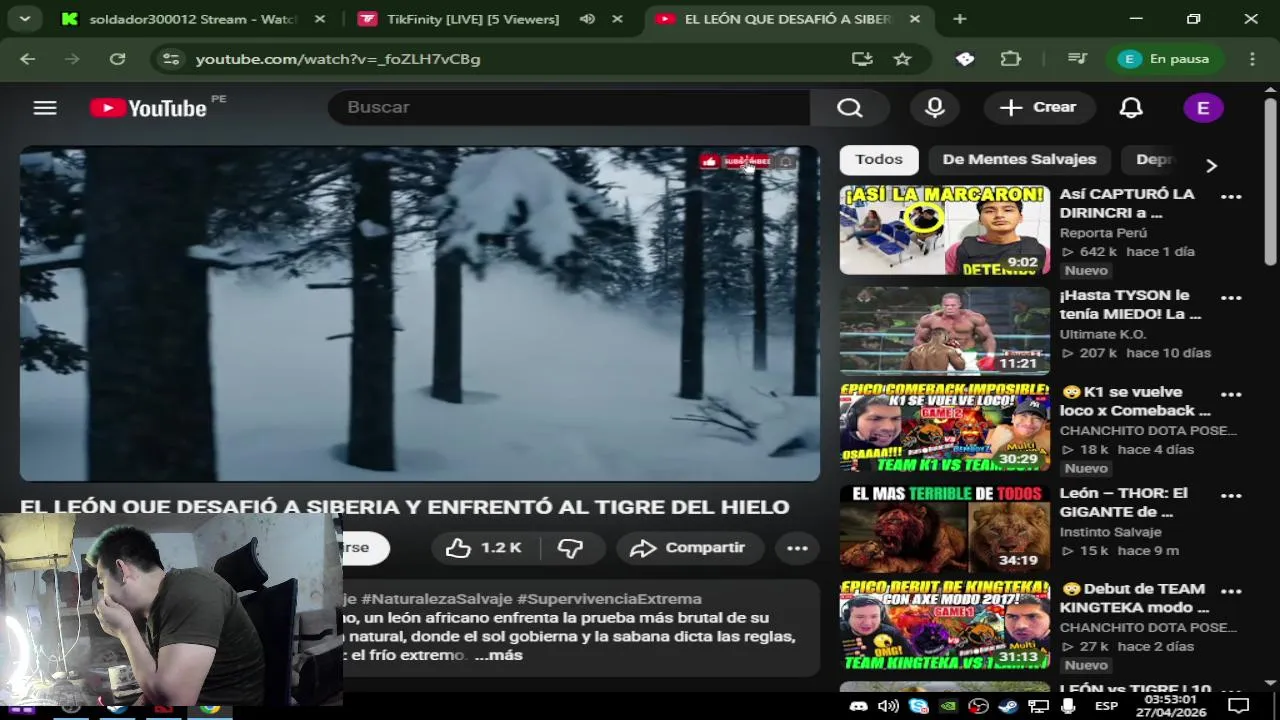Go back to the previous page

tap(27, 59)
